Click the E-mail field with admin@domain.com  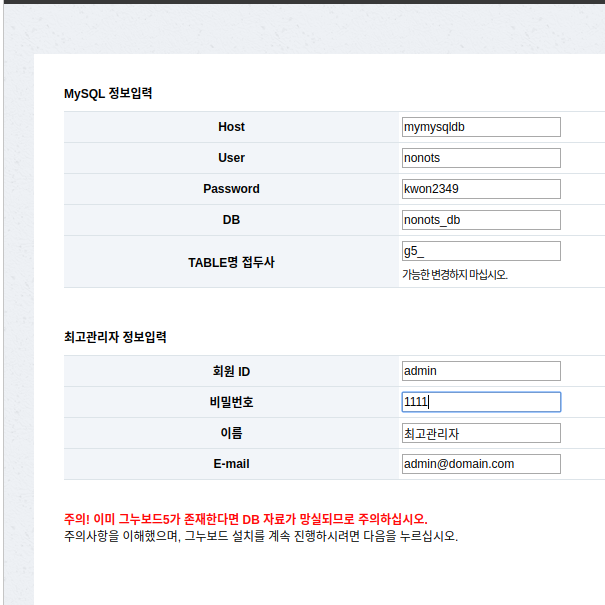point(480,464)
